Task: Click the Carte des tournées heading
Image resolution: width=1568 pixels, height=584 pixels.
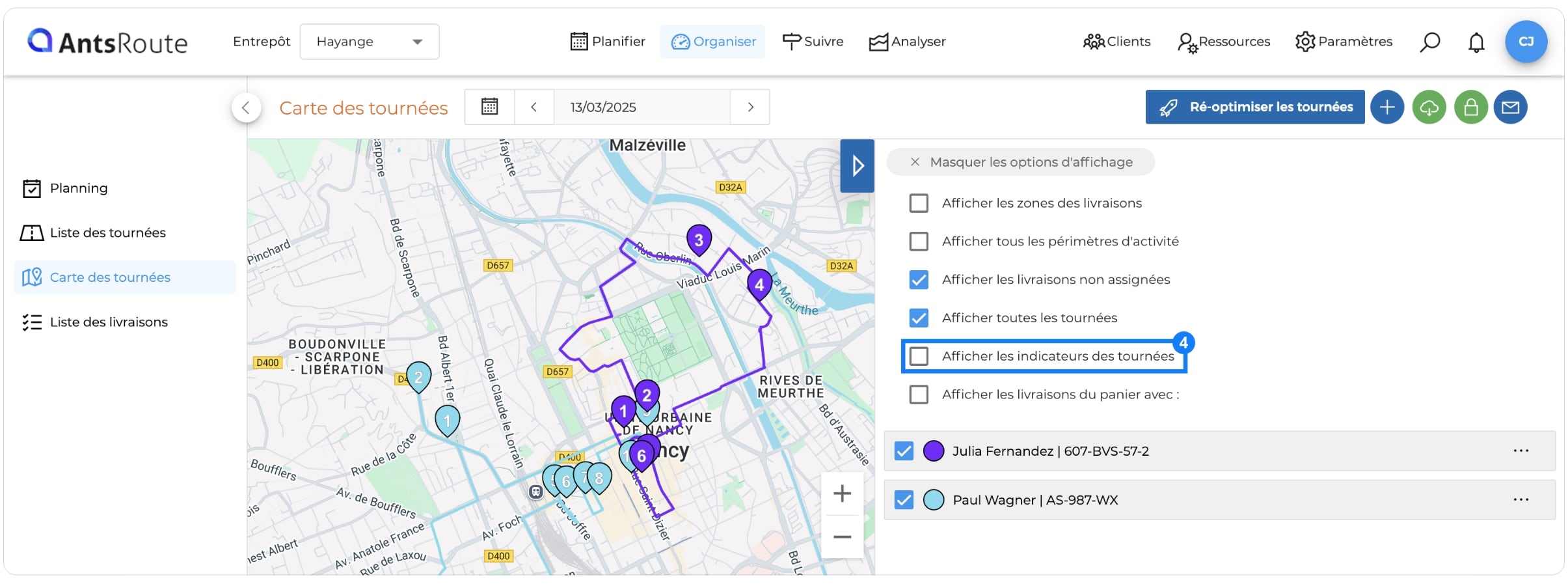Action: (x=364, y=108)
